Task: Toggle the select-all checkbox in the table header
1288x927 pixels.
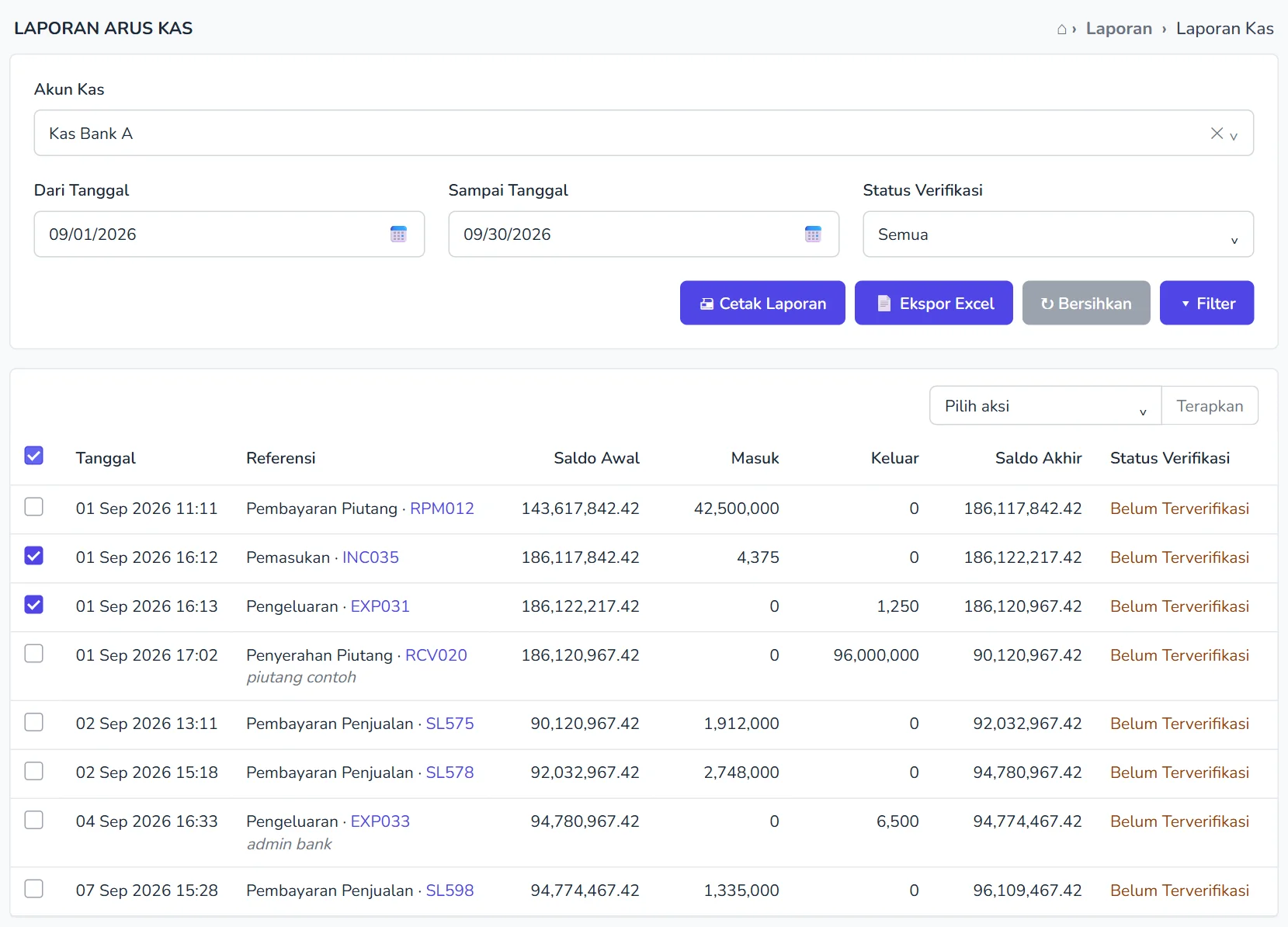Action: click(33, 456)
